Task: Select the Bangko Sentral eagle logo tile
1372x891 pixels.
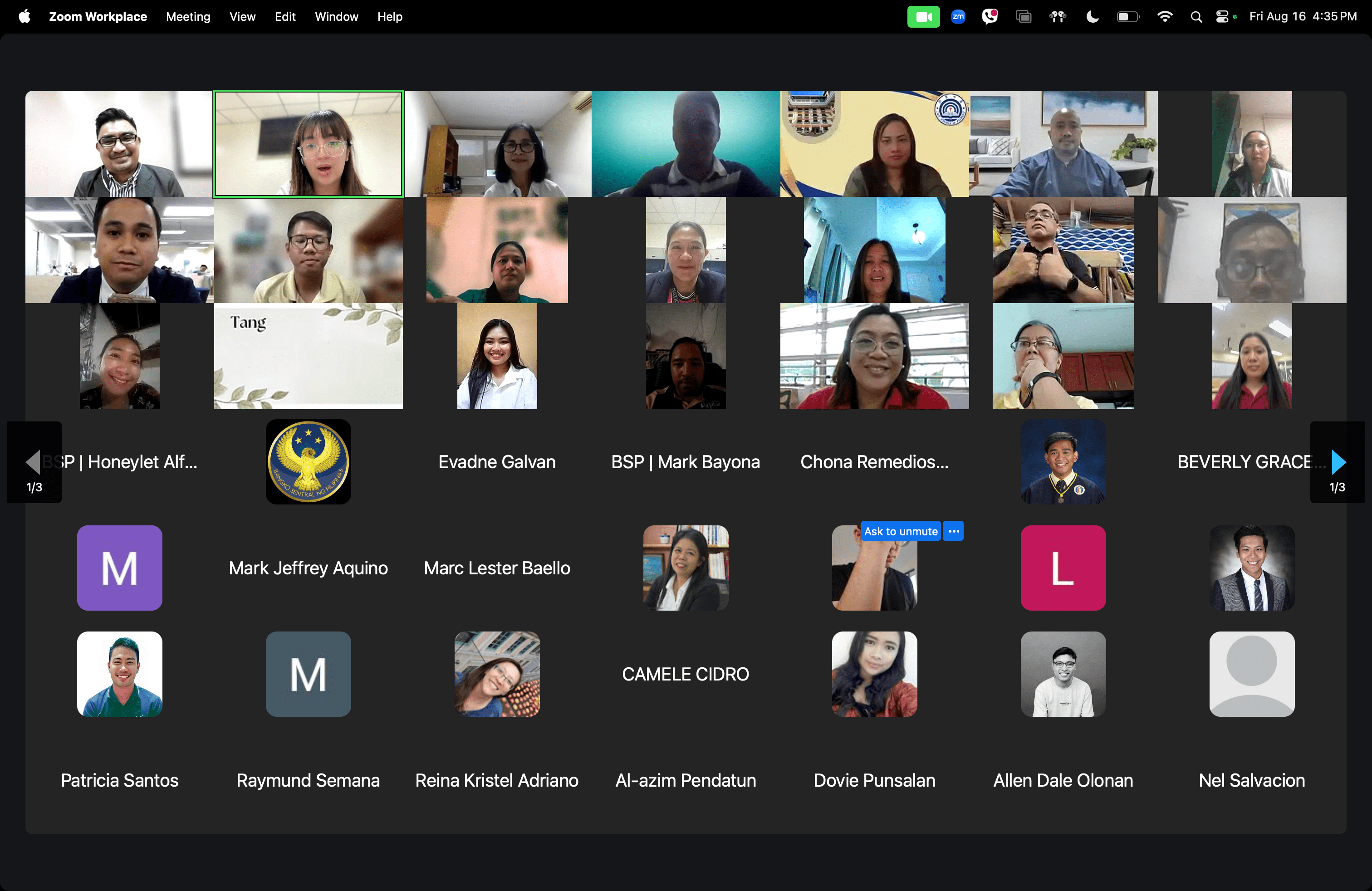Action: click(308, 462)
